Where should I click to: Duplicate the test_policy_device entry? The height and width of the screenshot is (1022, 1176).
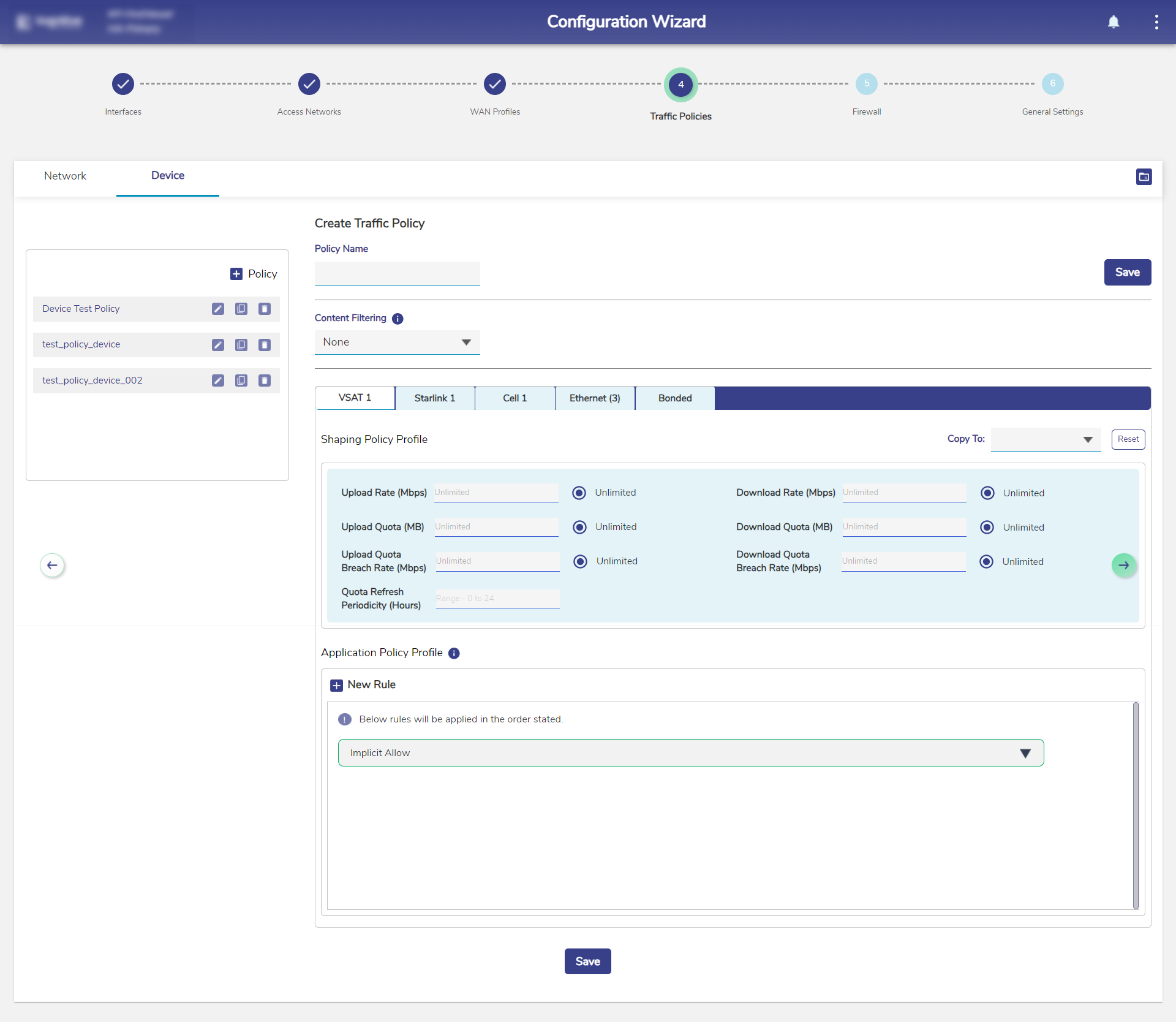(241, 345)
